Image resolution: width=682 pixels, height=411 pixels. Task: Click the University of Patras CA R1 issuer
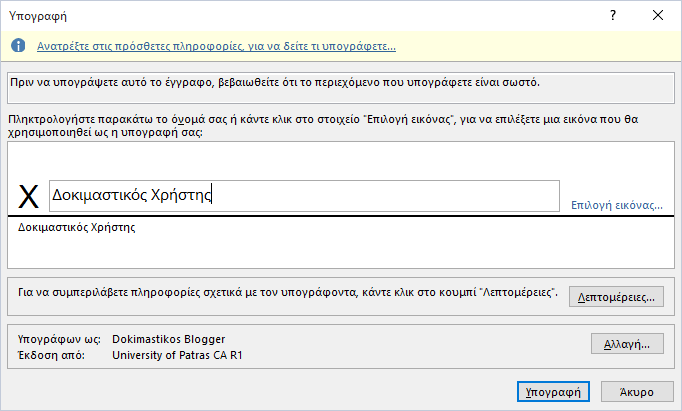point(177,355)
